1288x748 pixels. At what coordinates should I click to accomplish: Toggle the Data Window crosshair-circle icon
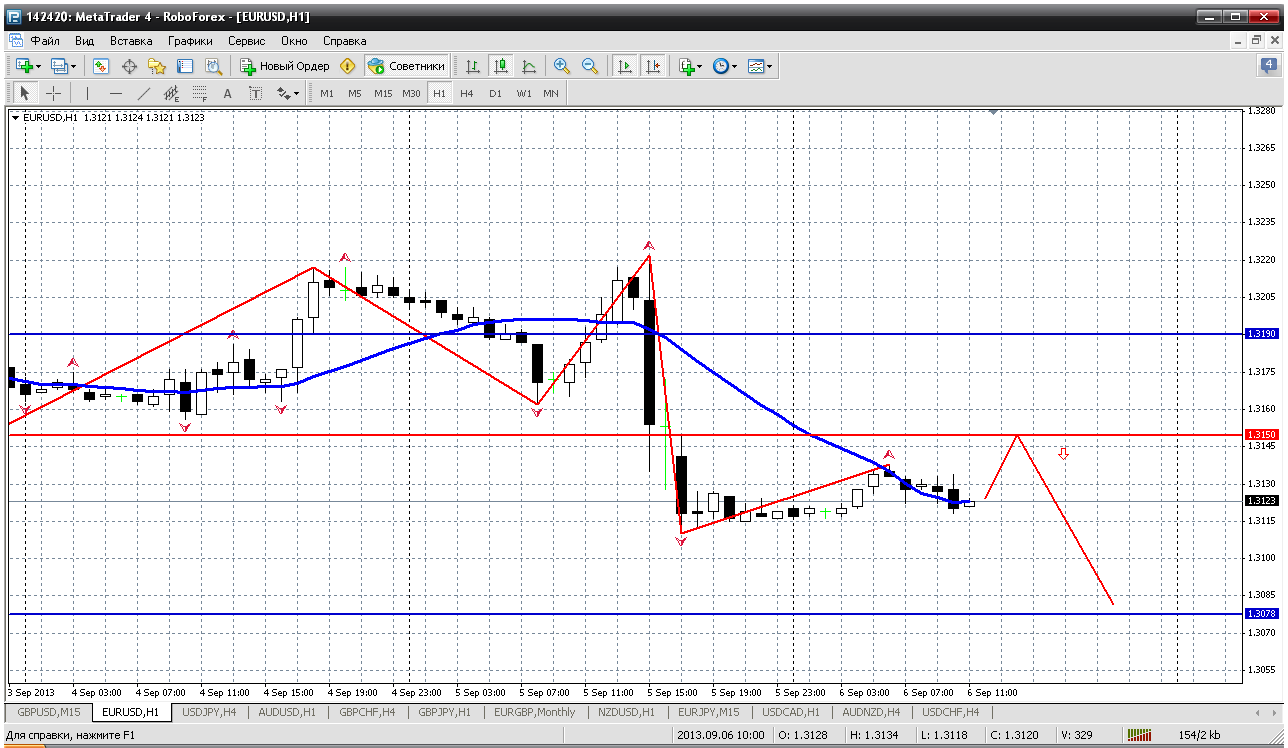coord(129,66)
